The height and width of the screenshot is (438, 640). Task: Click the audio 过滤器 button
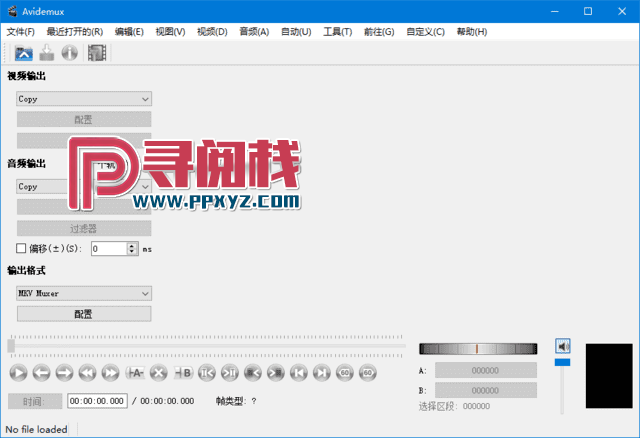coord(84,228)
